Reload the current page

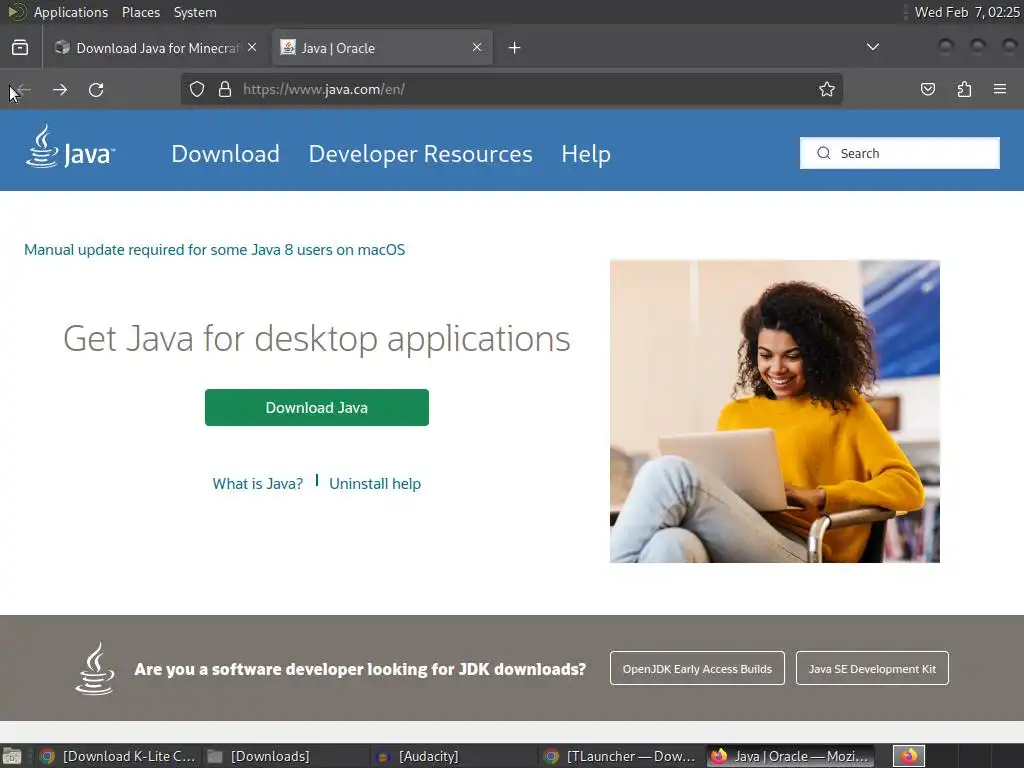pyautogui.click(x=96, y=89)
